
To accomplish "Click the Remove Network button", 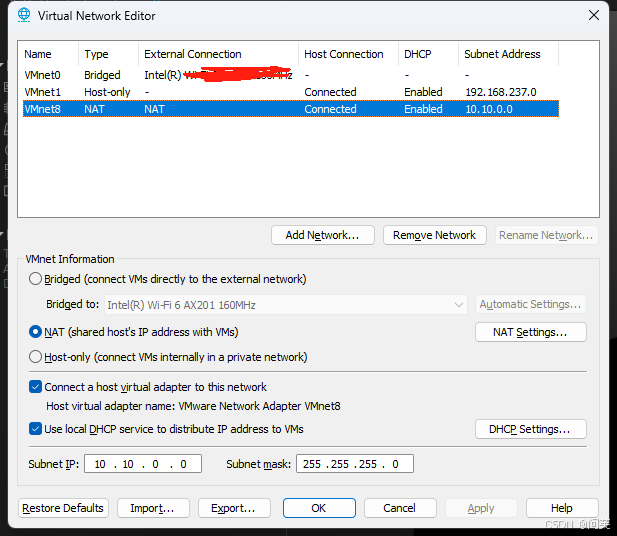I will tap(434, 235).
